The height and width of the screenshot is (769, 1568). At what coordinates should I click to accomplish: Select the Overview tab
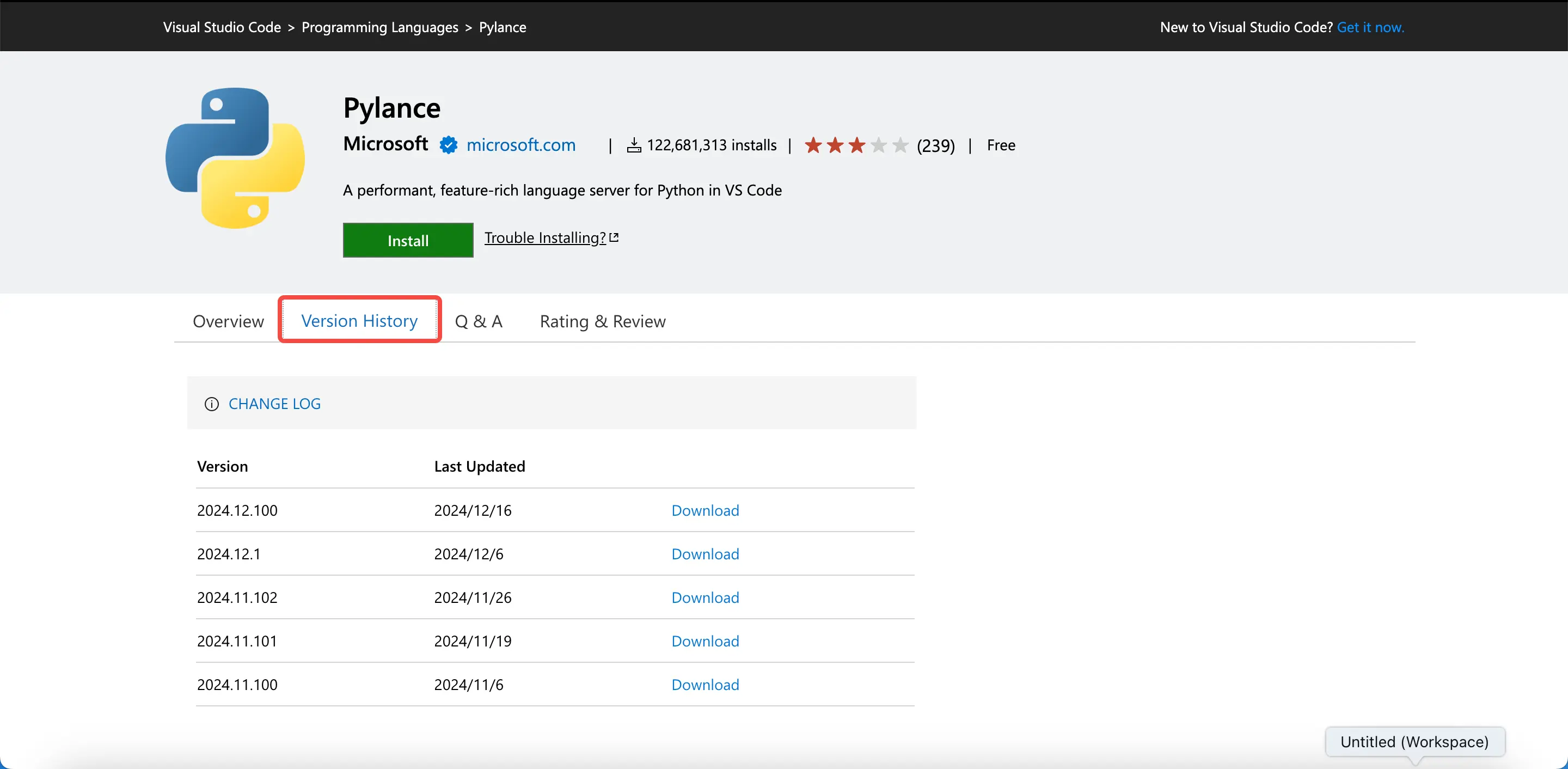pos(228,320)
